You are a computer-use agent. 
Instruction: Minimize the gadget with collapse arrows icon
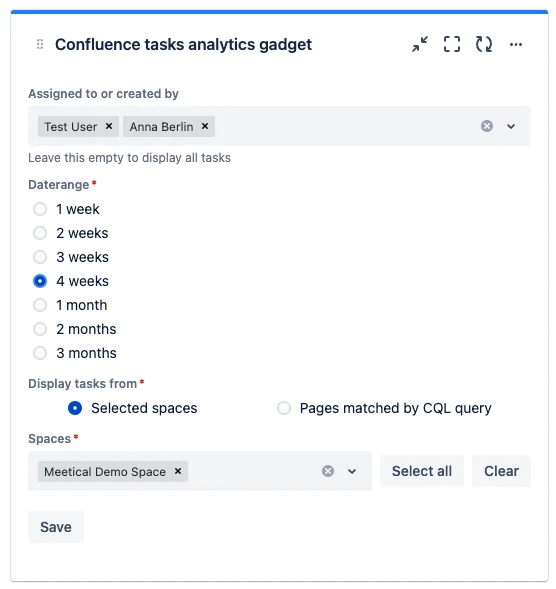point(420,44)
